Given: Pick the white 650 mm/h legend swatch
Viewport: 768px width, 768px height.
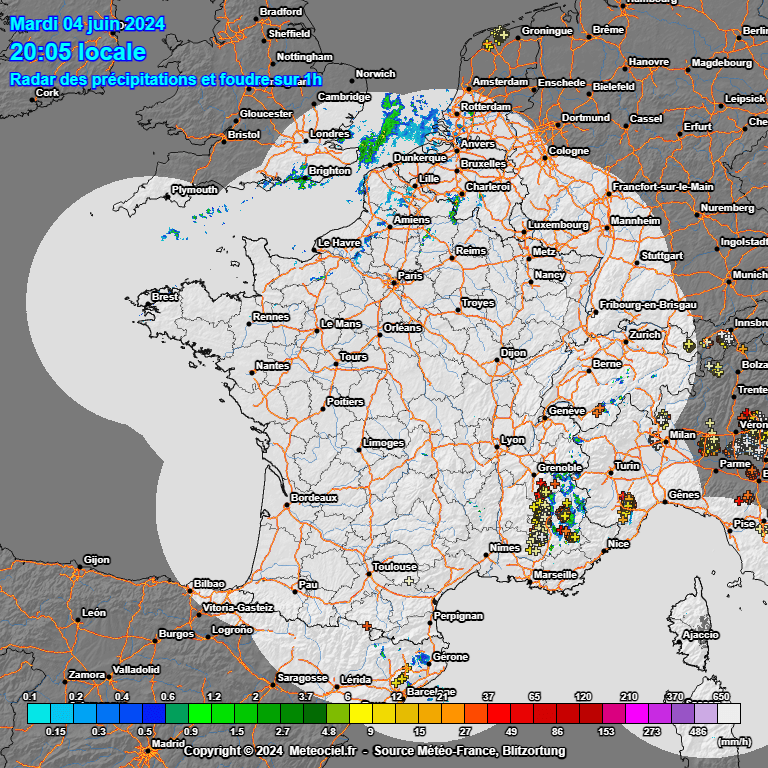Looking at the screenshot, I should (x=728, y=714).
